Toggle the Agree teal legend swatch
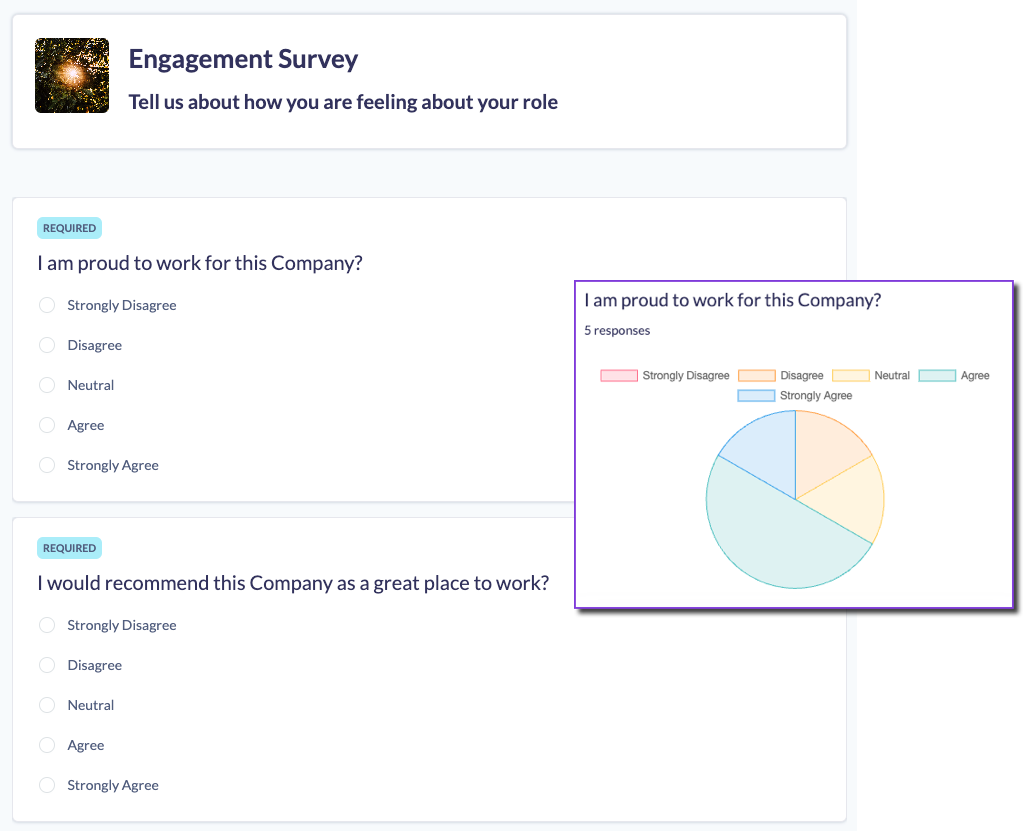This screenshot has height=831, width=1023. pyautogui.click(x=937, y=376)
